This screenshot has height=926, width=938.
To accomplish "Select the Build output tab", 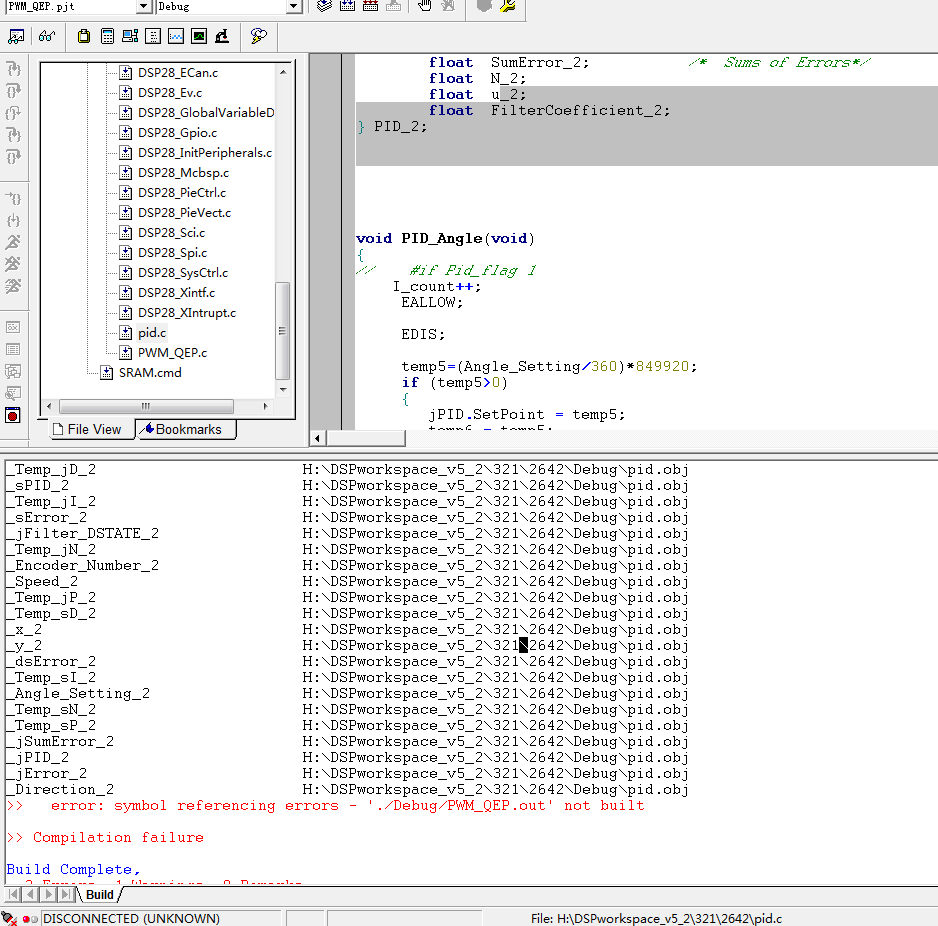I will coord(100,894).
